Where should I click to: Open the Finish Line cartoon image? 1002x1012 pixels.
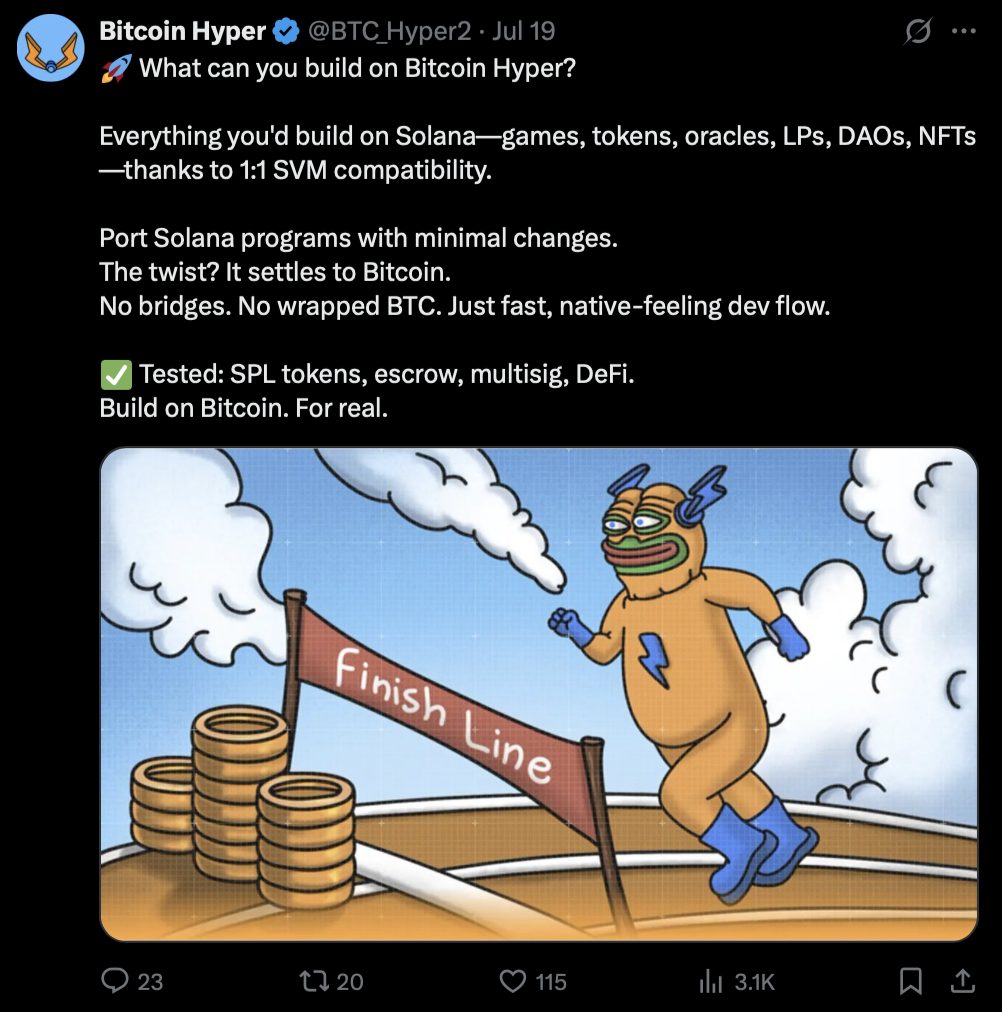[x=538, y=694]
